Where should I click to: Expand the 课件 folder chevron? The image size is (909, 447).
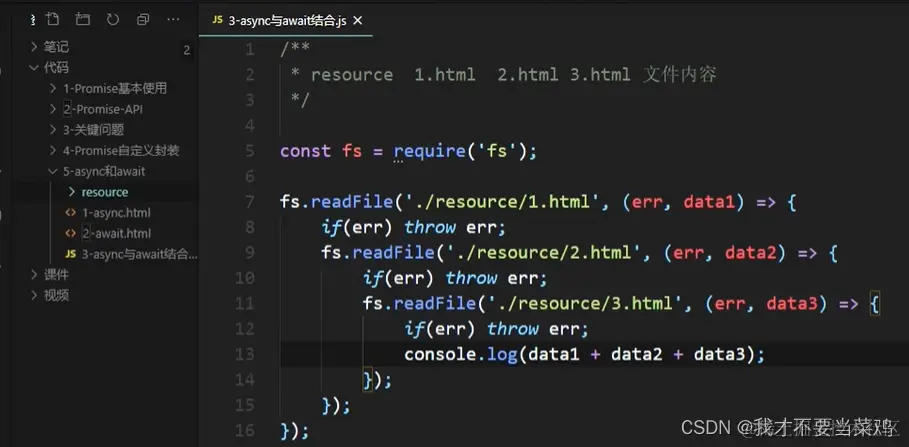tap(34, 275)
